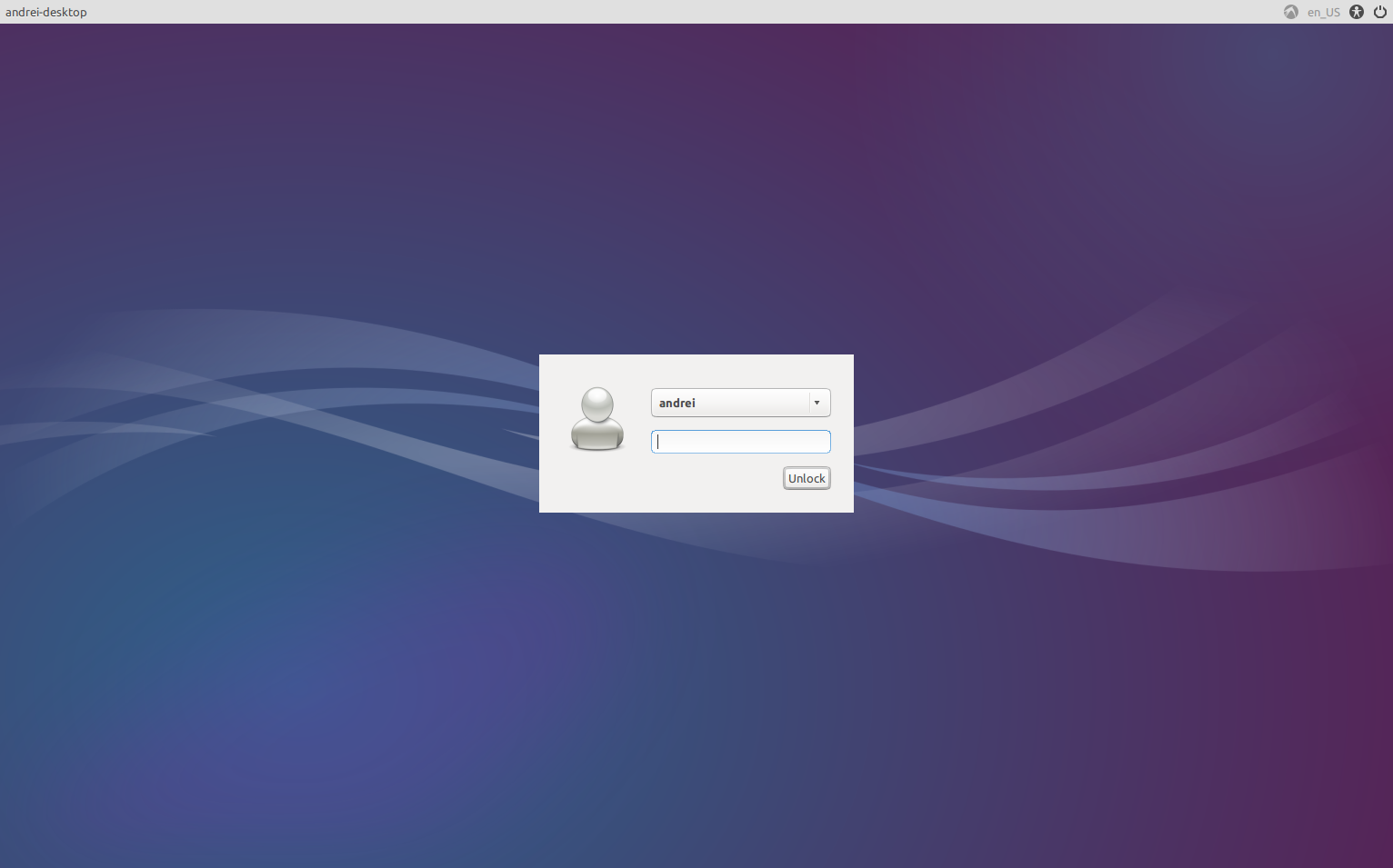Click the unlock dialog panel
The image size is (1393, 868).
696,434
